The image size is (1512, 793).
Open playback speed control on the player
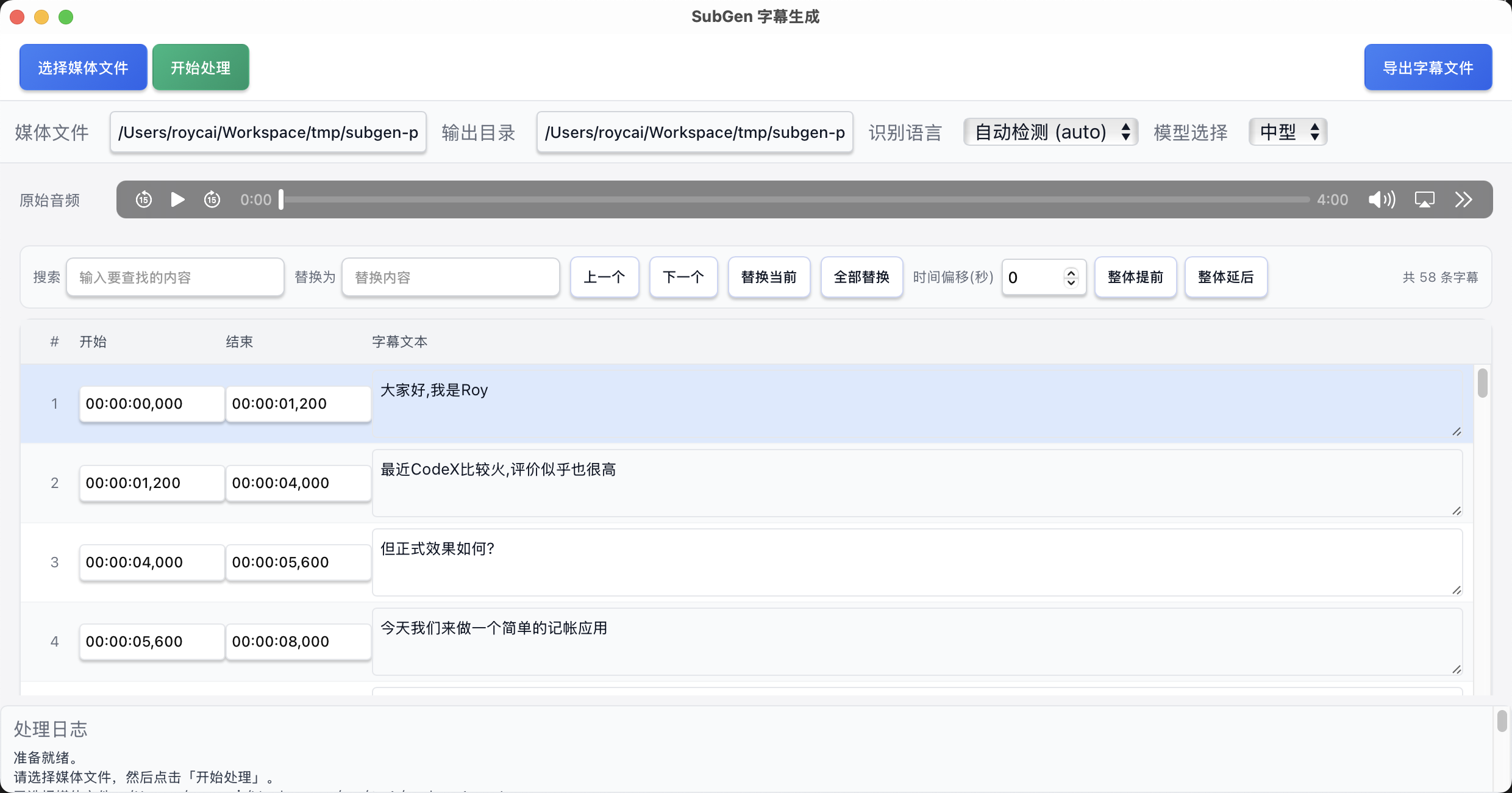click(x=1464, y=199)
